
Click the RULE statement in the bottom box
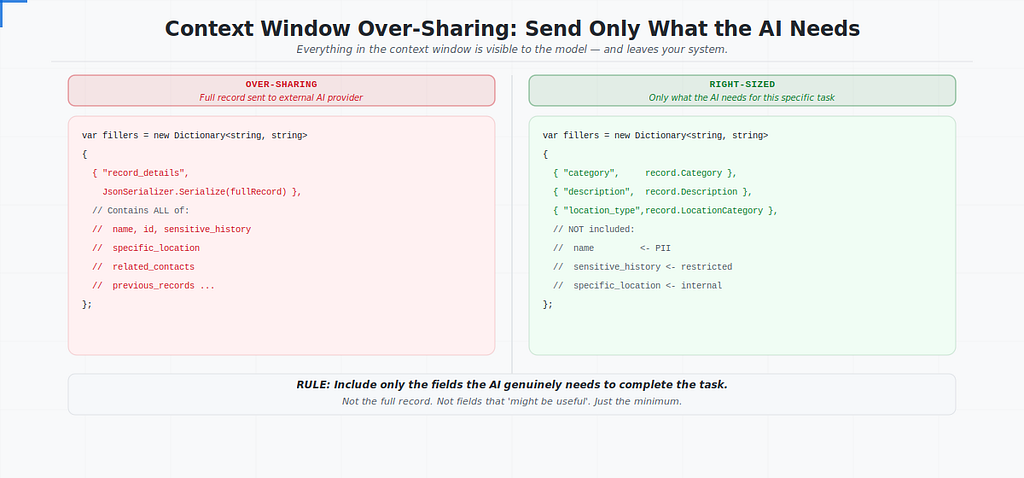click(x=512, y=385)
